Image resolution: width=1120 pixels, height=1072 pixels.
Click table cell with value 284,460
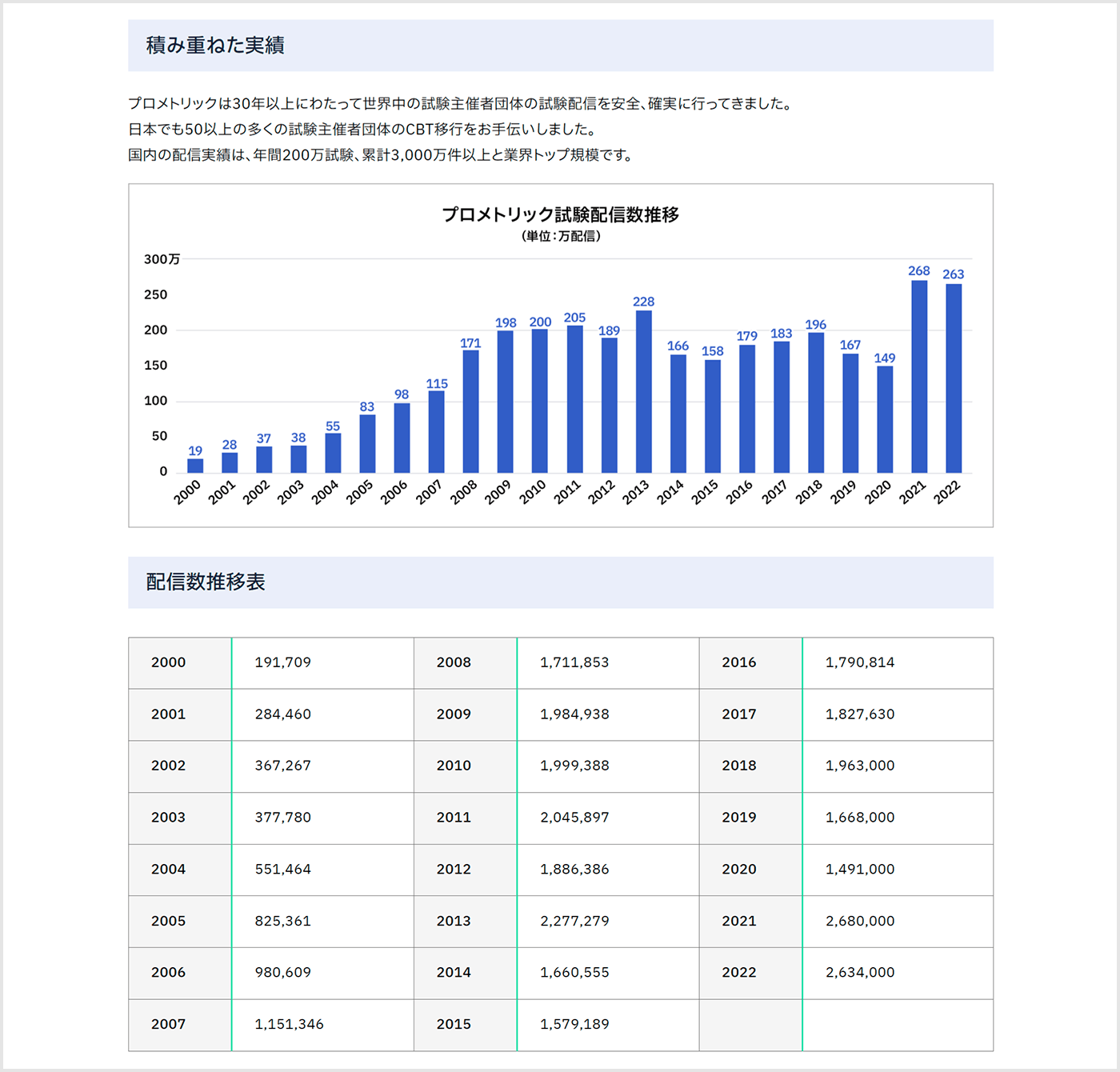[x=322, y=714]
